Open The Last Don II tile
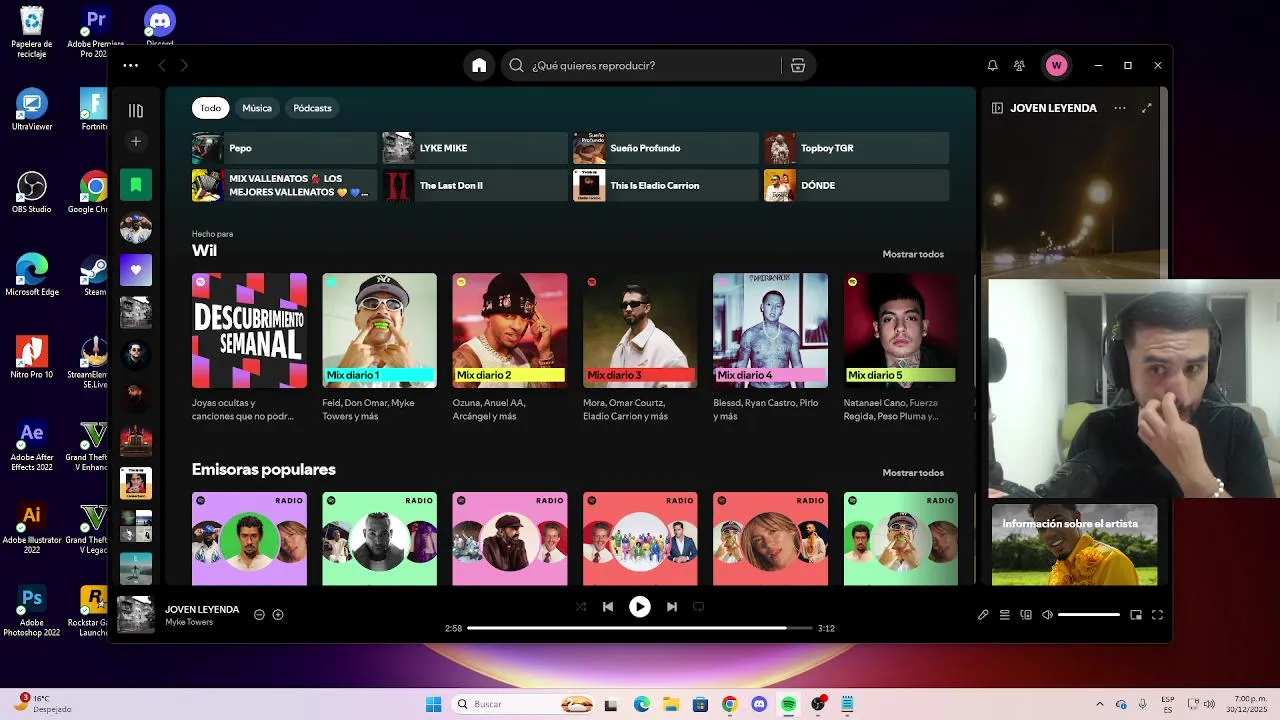1280x720 pixels. [x=475, y=185]
